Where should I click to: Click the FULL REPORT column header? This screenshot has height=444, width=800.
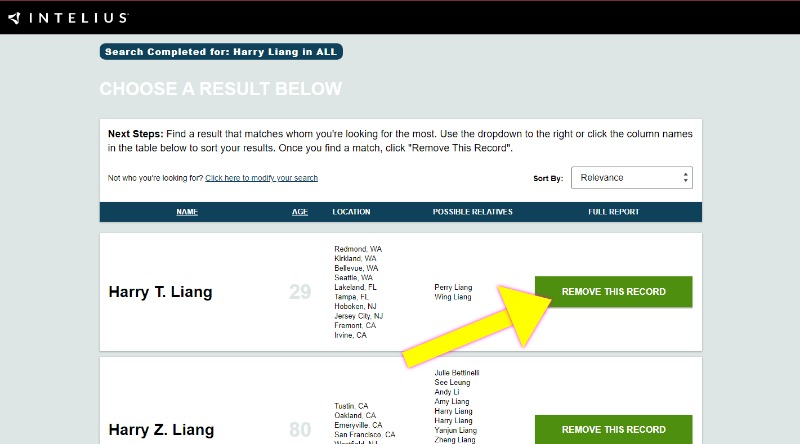click(x=613, y=212)
